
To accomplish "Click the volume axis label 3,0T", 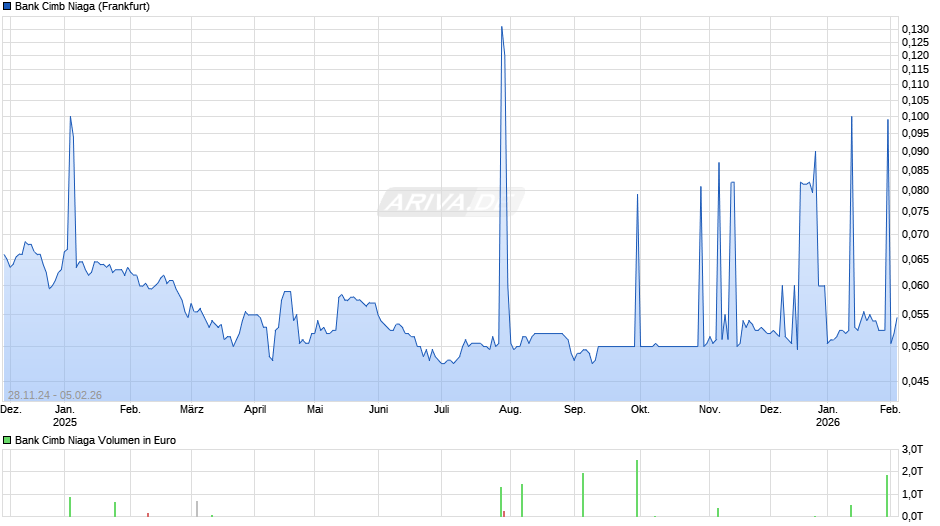I will (x=912, y=449).
